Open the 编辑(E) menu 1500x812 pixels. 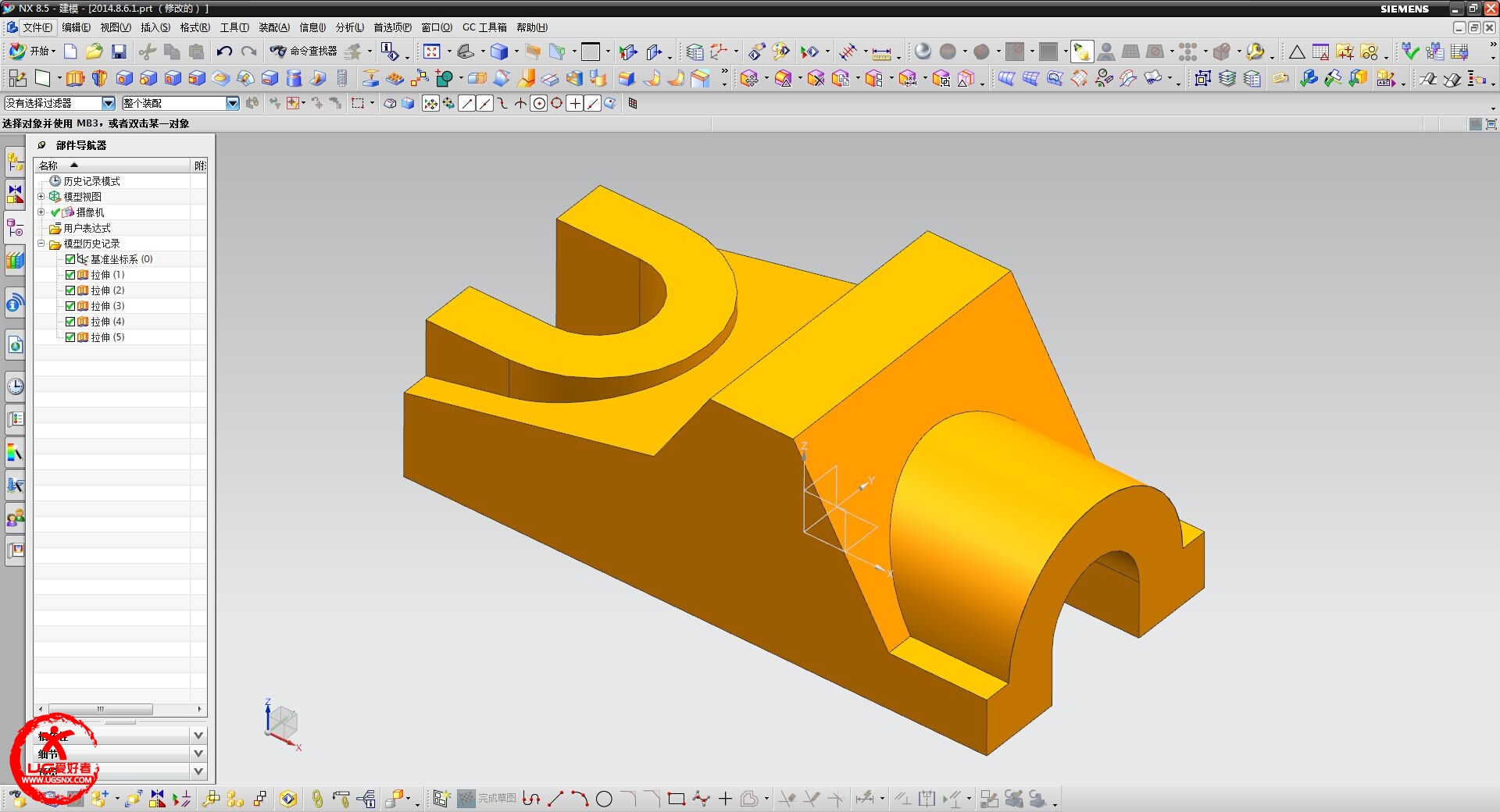(76, 27)
